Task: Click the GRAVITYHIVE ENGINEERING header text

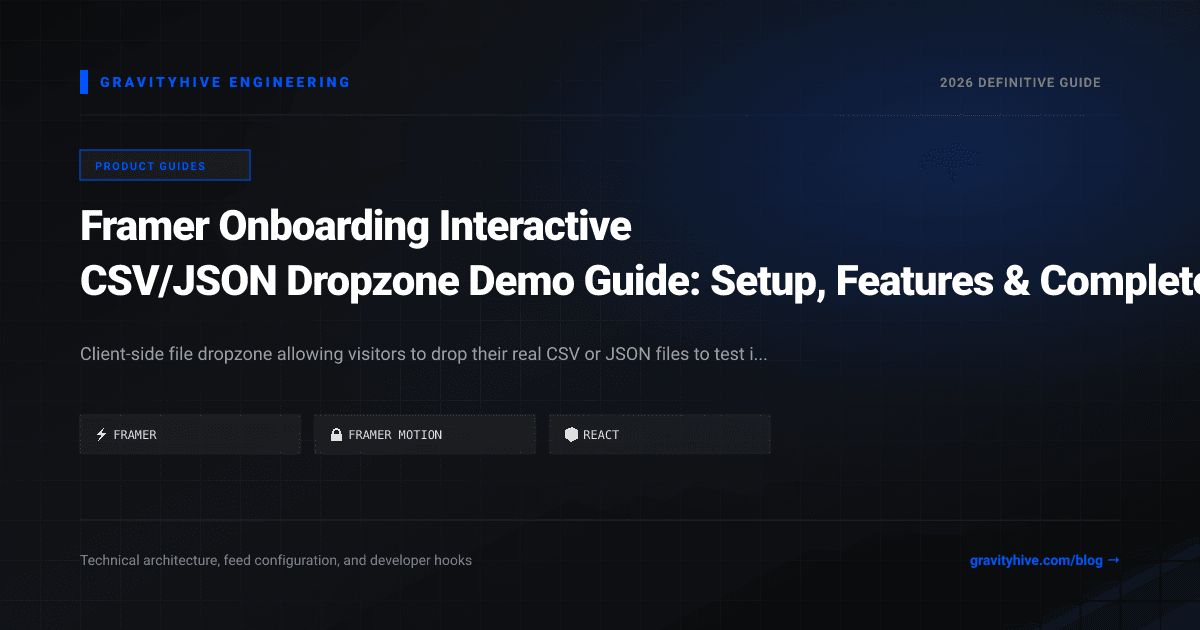Action: 225,82
